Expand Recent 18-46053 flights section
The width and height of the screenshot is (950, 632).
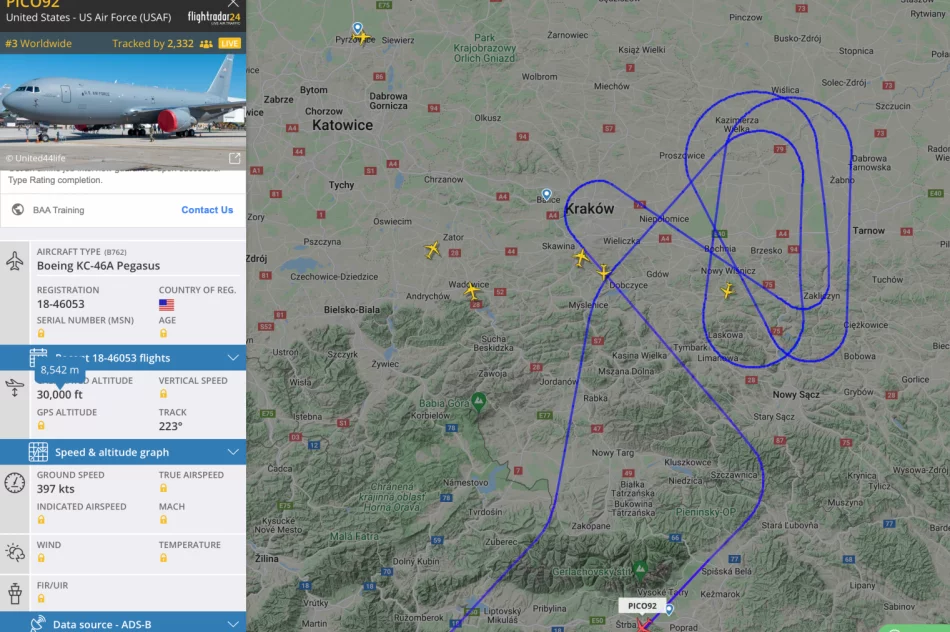click(123, 358)
